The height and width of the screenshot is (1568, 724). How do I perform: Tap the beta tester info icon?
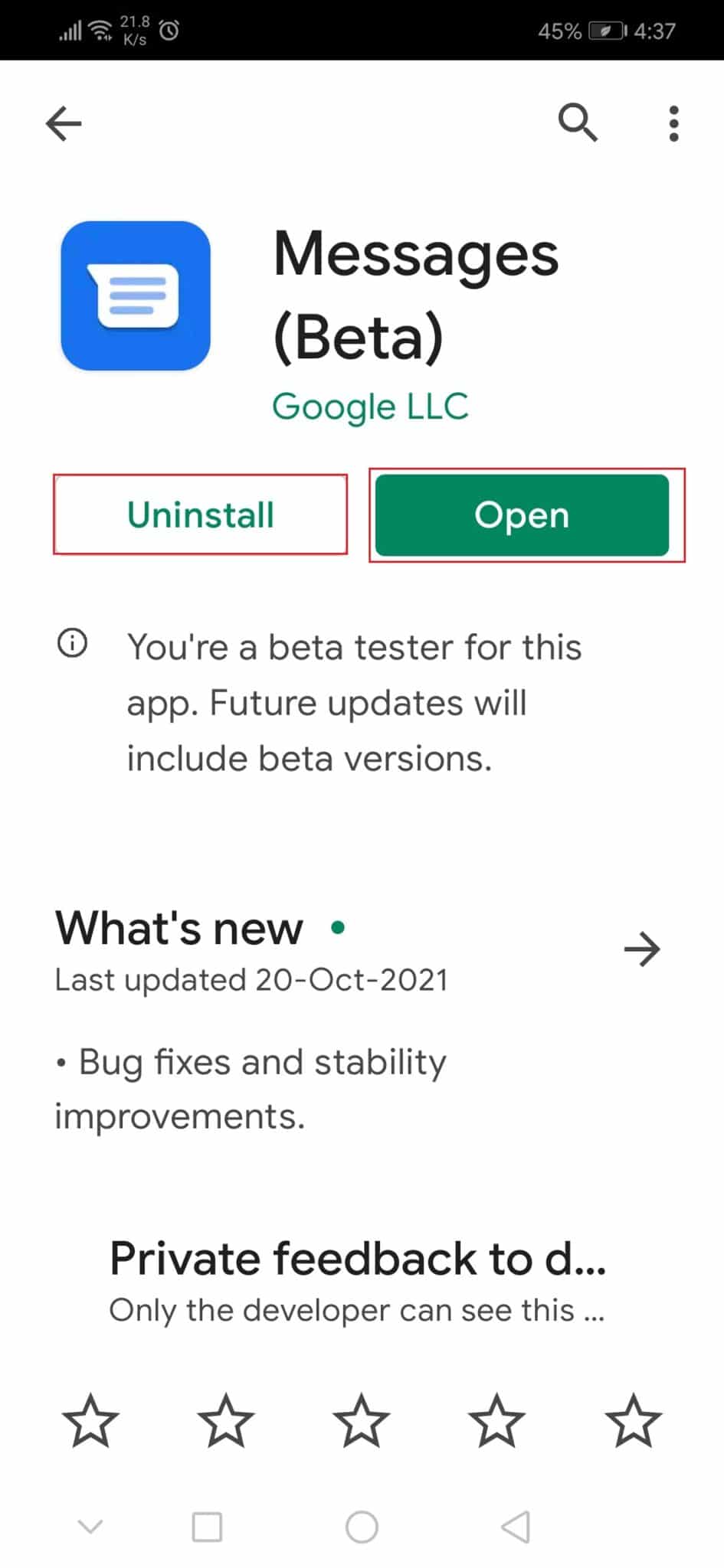tap(73, 643)
